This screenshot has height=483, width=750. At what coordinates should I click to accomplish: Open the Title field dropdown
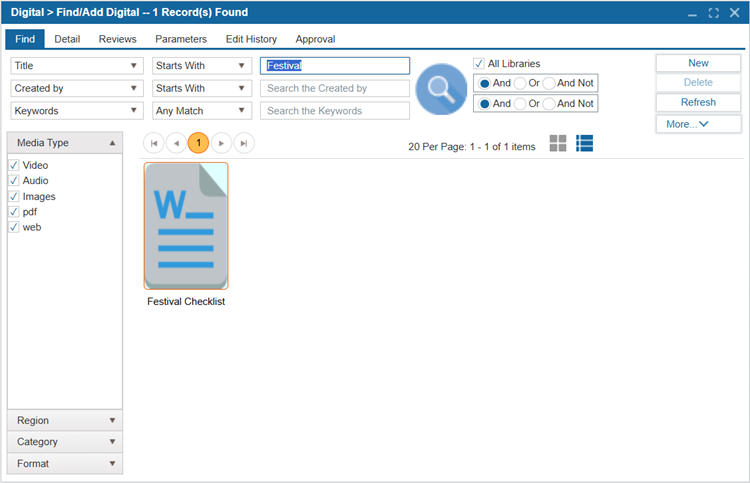click(77, 66)
